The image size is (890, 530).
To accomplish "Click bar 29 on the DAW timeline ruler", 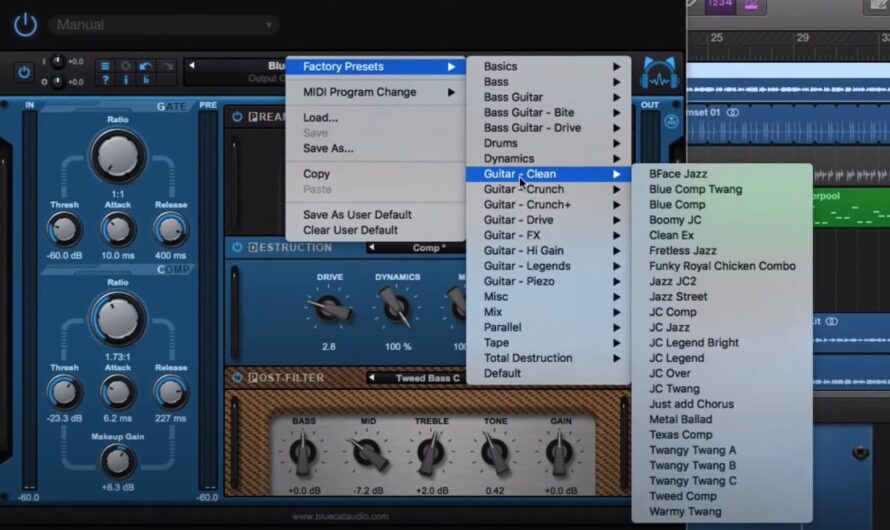I will coord(802,38).
